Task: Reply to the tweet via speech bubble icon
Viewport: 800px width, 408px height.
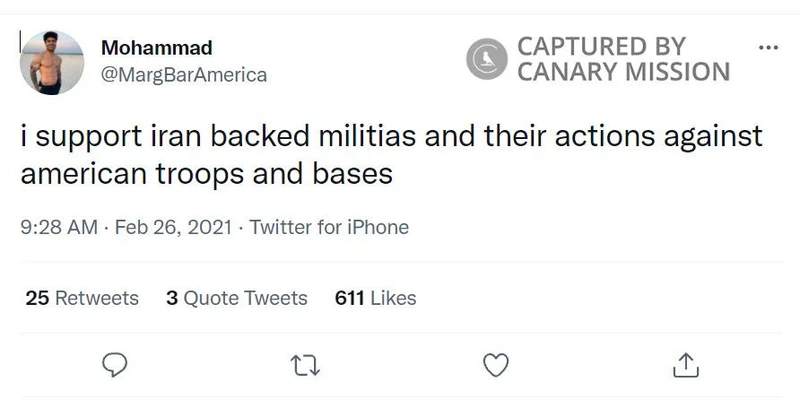Action: pyautogui.click(x=116, y=366)
